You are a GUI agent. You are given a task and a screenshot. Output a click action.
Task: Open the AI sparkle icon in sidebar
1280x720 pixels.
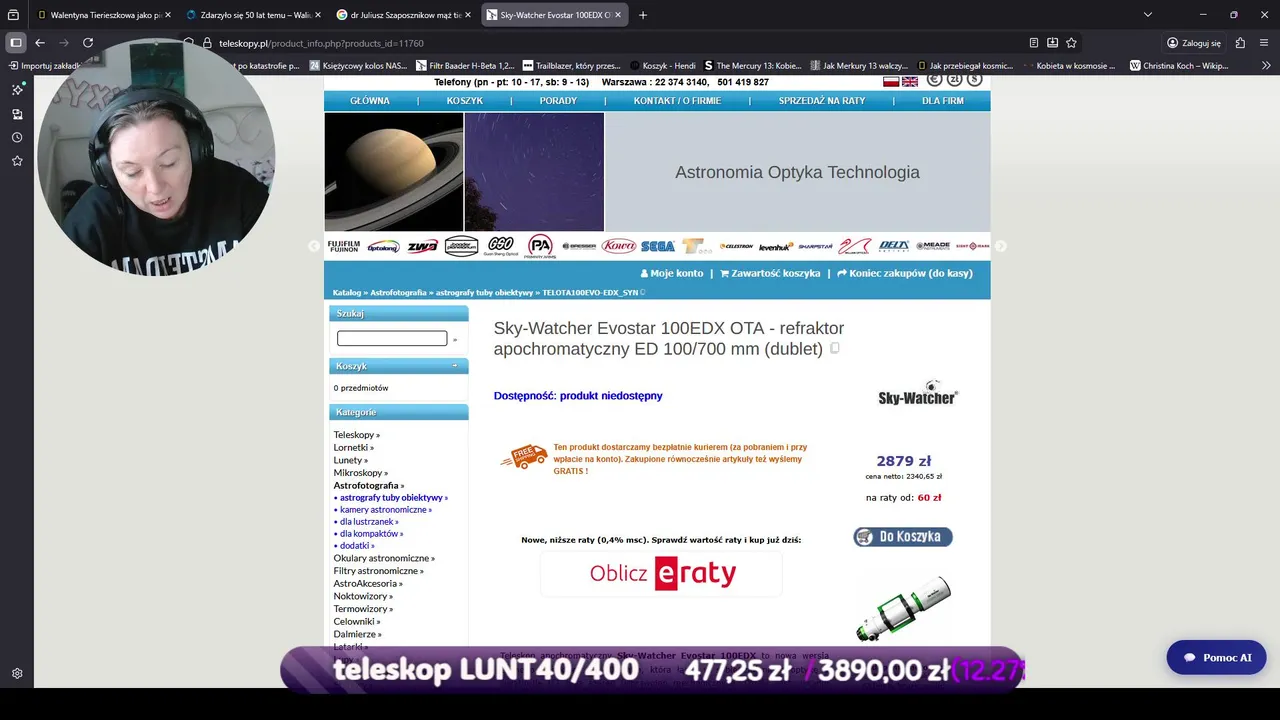click(x=17, y=89)
